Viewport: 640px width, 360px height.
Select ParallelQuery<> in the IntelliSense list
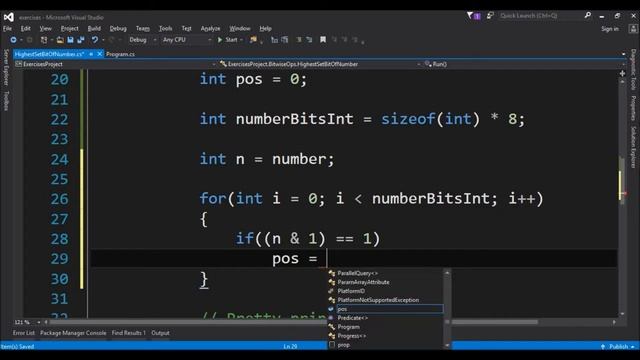pyautogui.click(x=386, y=273)
